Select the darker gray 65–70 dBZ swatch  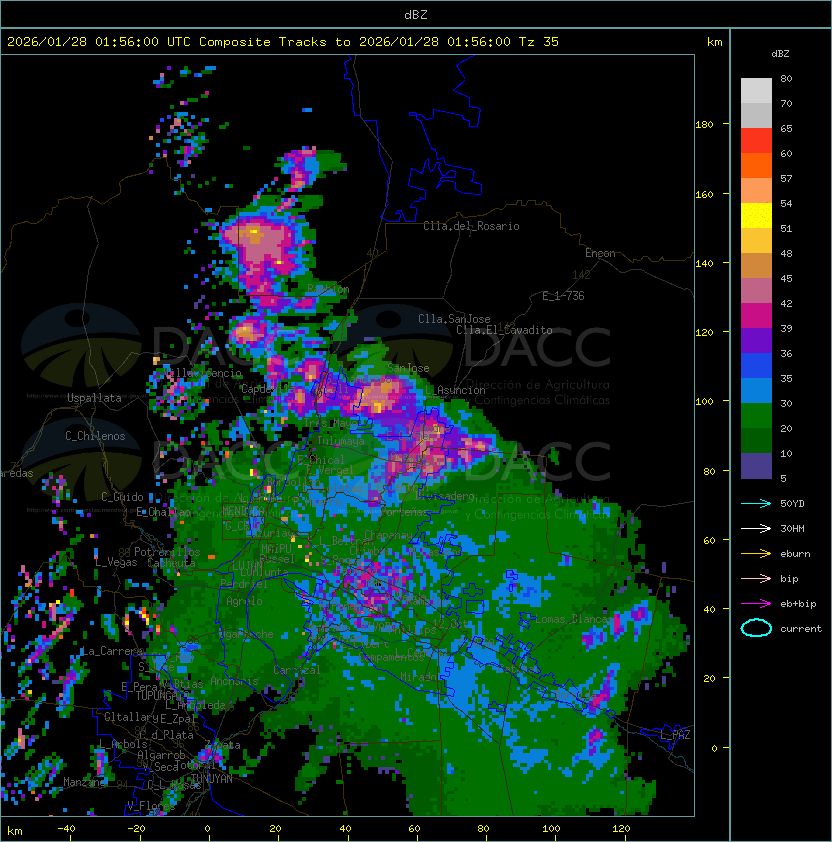point(756,115)
